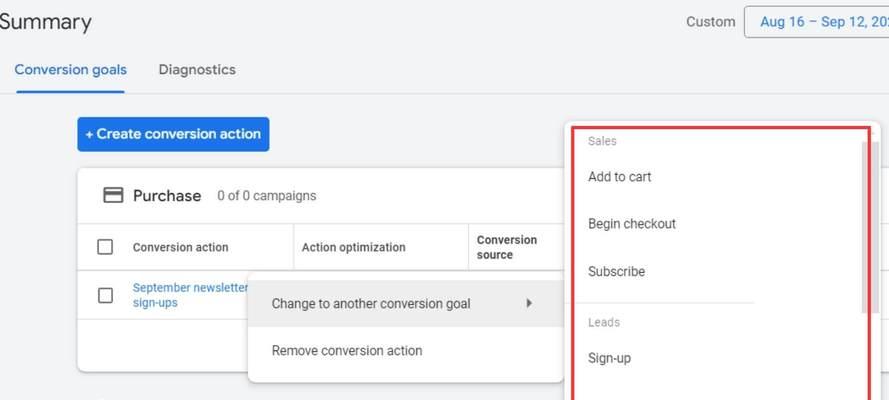Tick the header checkbox beside Conversion action
The height and width of the screenshot is (400, 889).
(x=105, y=247)
